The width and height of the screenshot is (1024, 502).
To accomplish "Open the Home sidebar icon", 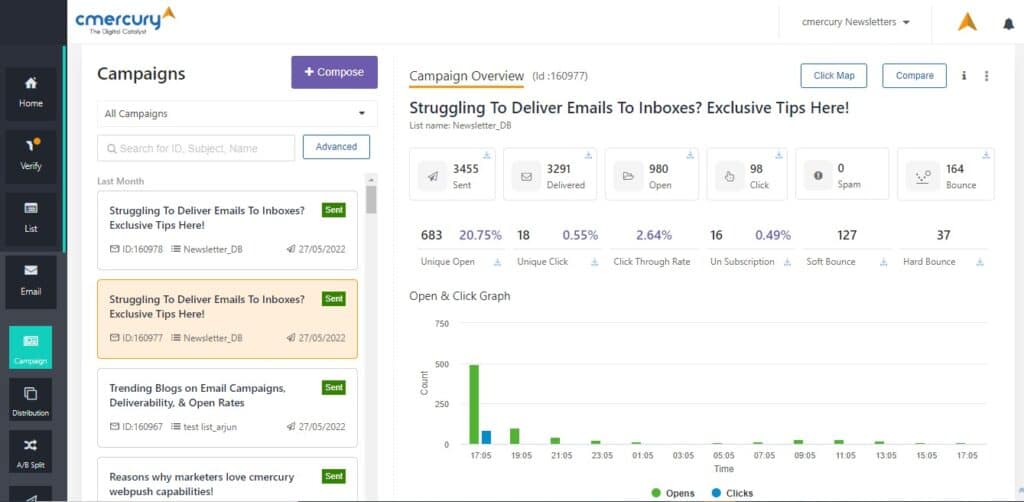I will click(31, 91).
